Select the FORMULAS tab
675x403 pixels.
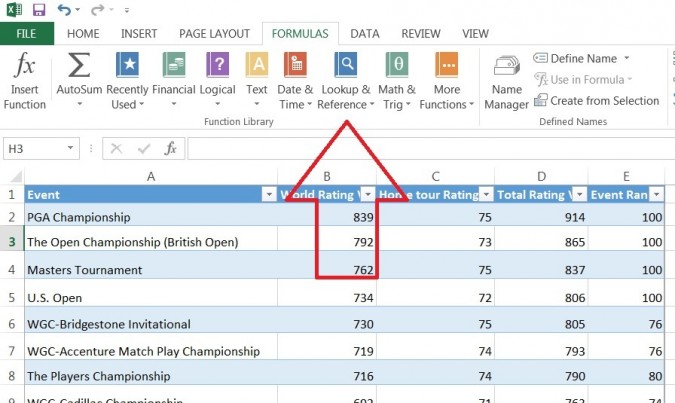coord(300,34)
